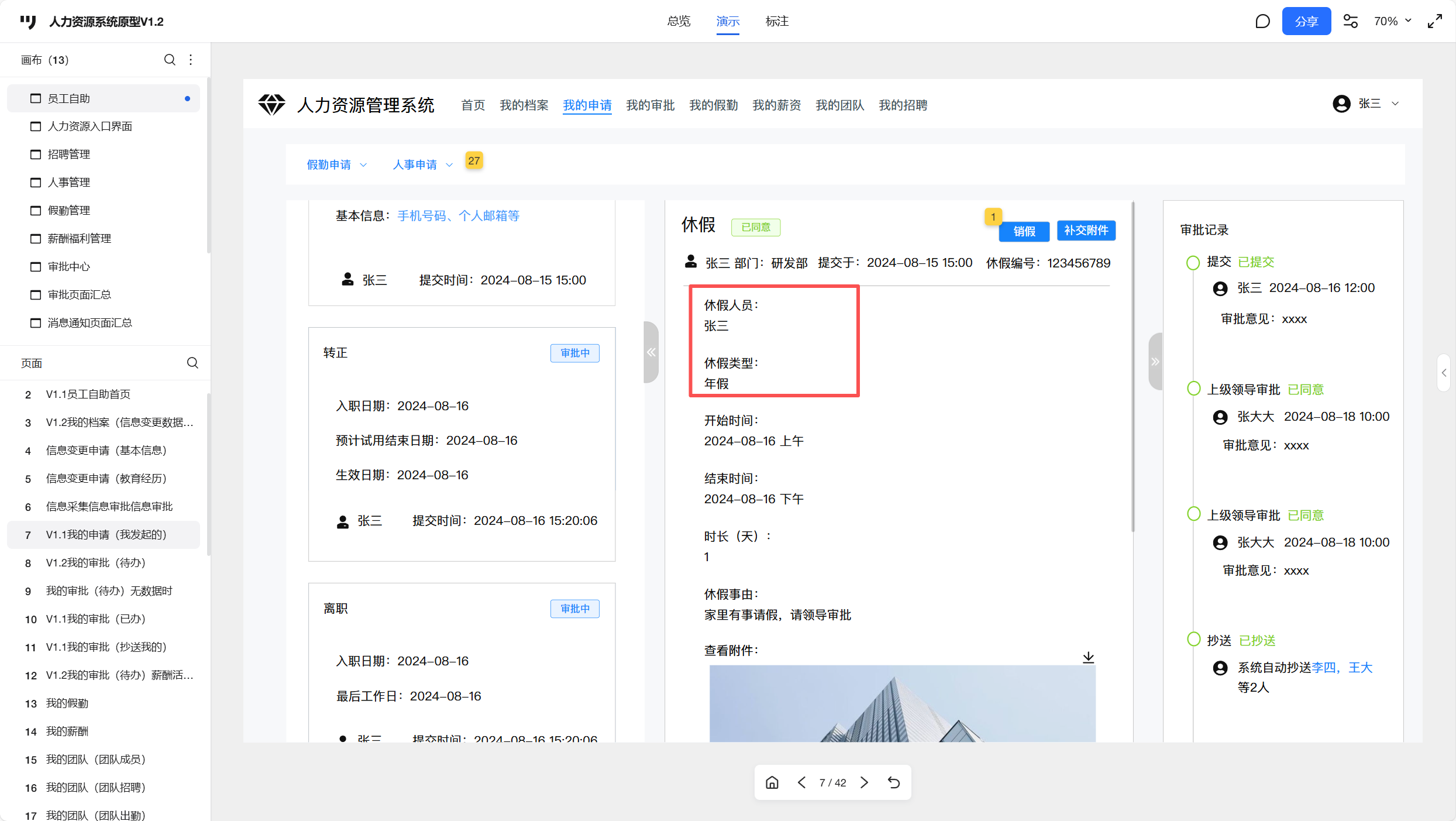The image size is (1456, 821).
Task: Click the 销假 button
Action: click(x=1024, y=231)
